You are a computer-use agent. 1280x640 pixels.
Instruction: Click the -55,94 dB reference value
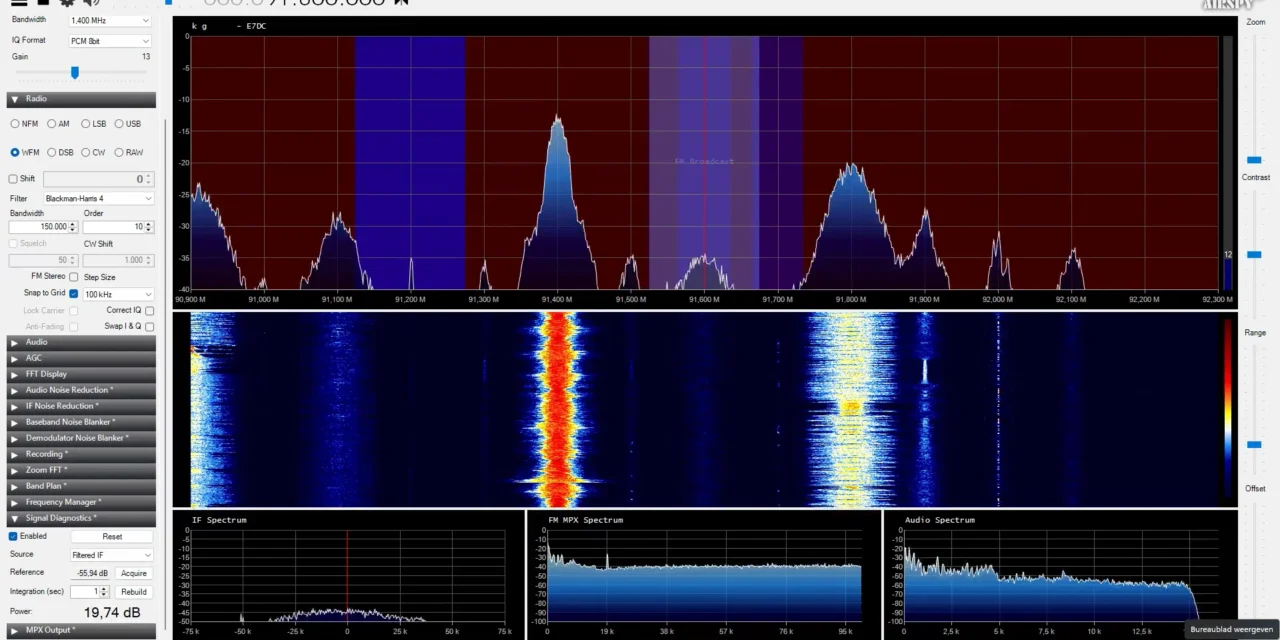click(93, 573)
